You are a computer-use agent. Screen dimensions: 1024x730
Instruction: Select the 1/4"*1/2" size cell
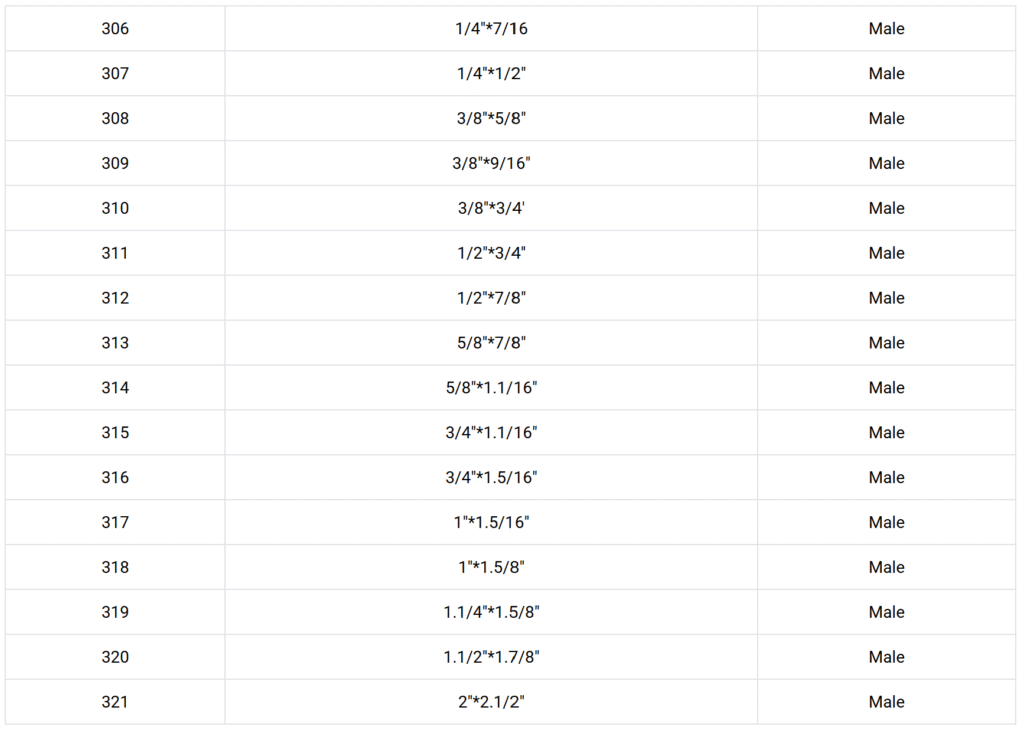[491, 74]
